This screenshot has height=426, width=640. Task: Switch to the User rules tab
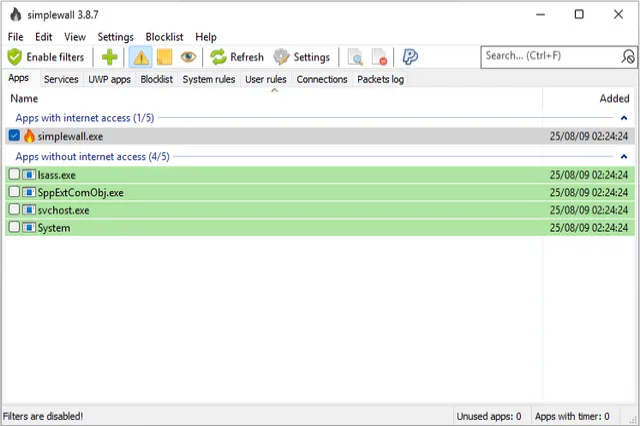(266, 79)
